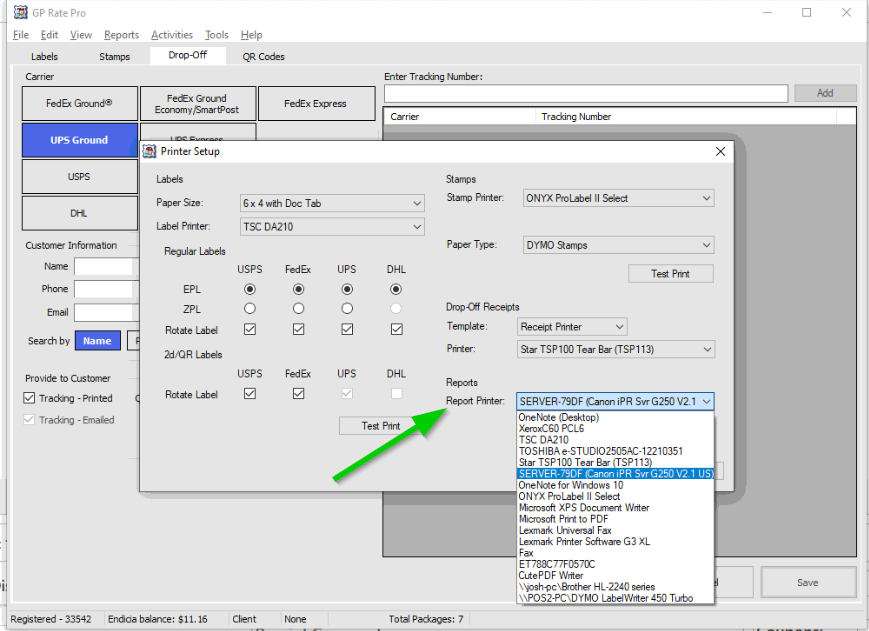Choose Brother HL-2240 series printer
The image size is (869, 631).
click(615, 587)
